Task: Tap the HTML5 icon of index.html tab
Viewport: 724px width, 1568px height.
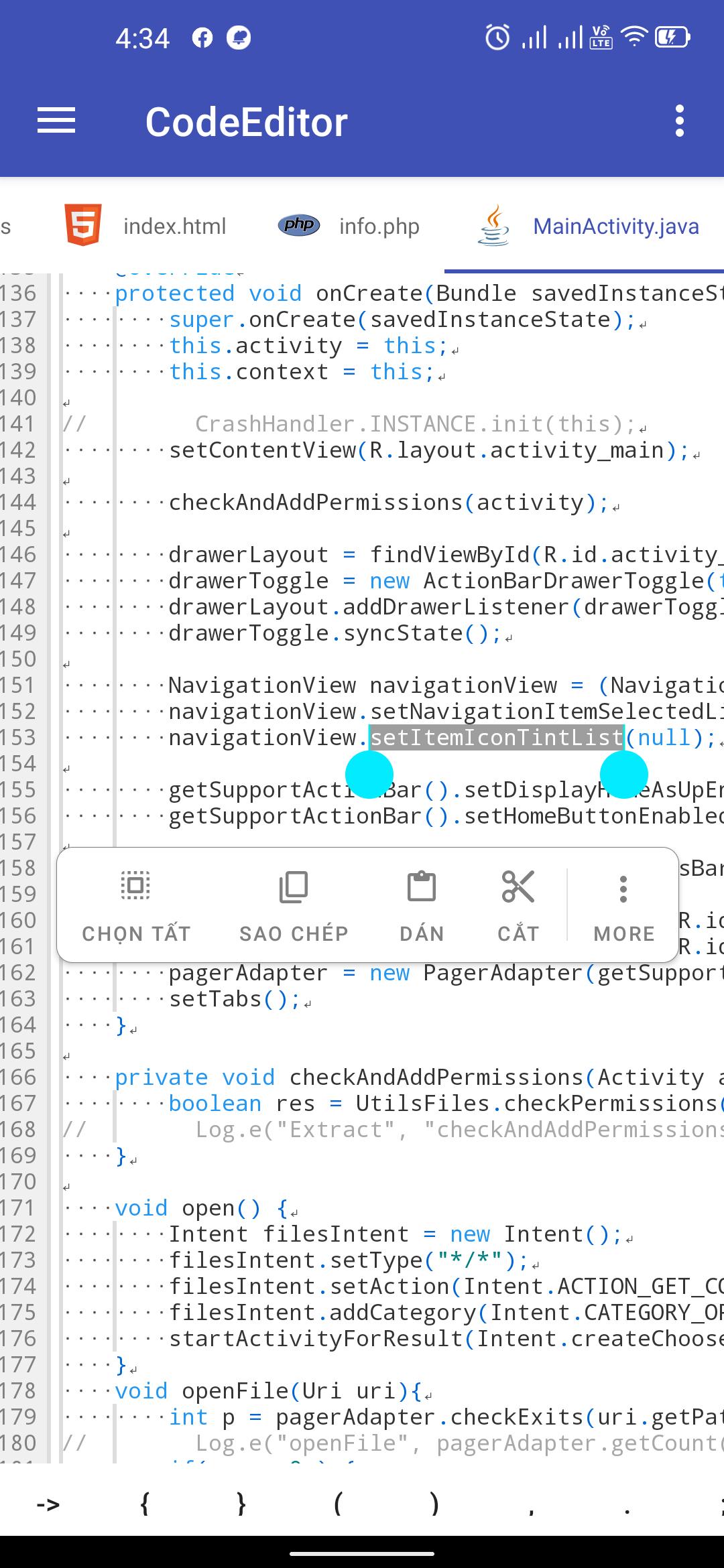Action: click(x=83, y=225)
